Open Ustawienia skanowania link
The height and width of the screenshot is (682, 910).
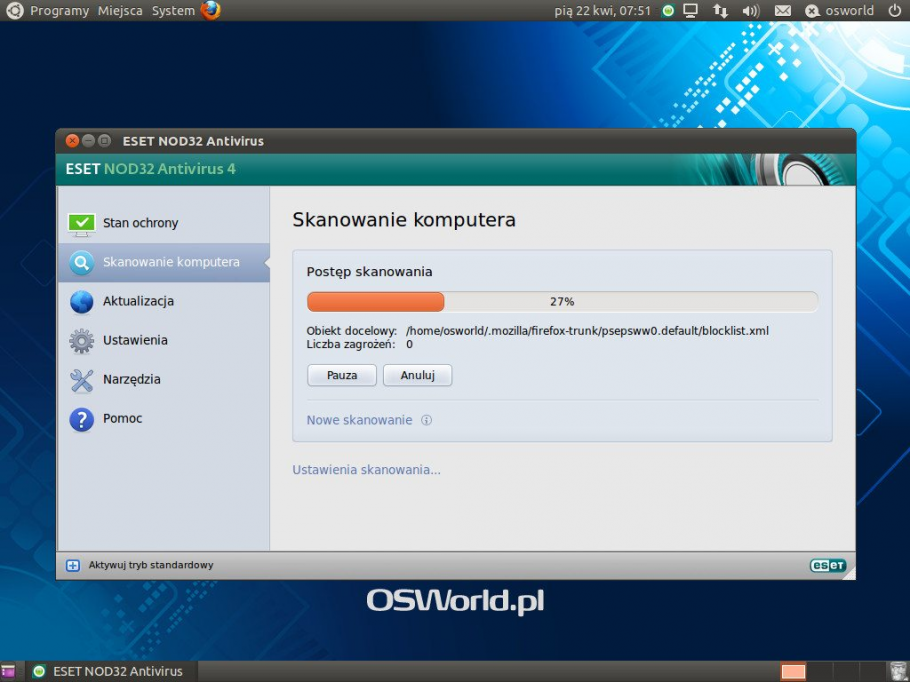pos(365,469)
